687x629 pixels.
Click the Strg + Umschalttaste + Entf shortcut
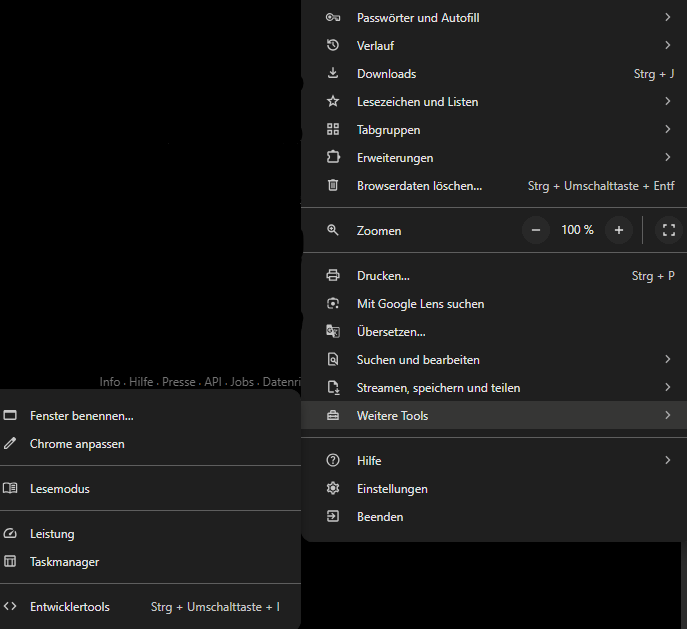click(601, 186)
